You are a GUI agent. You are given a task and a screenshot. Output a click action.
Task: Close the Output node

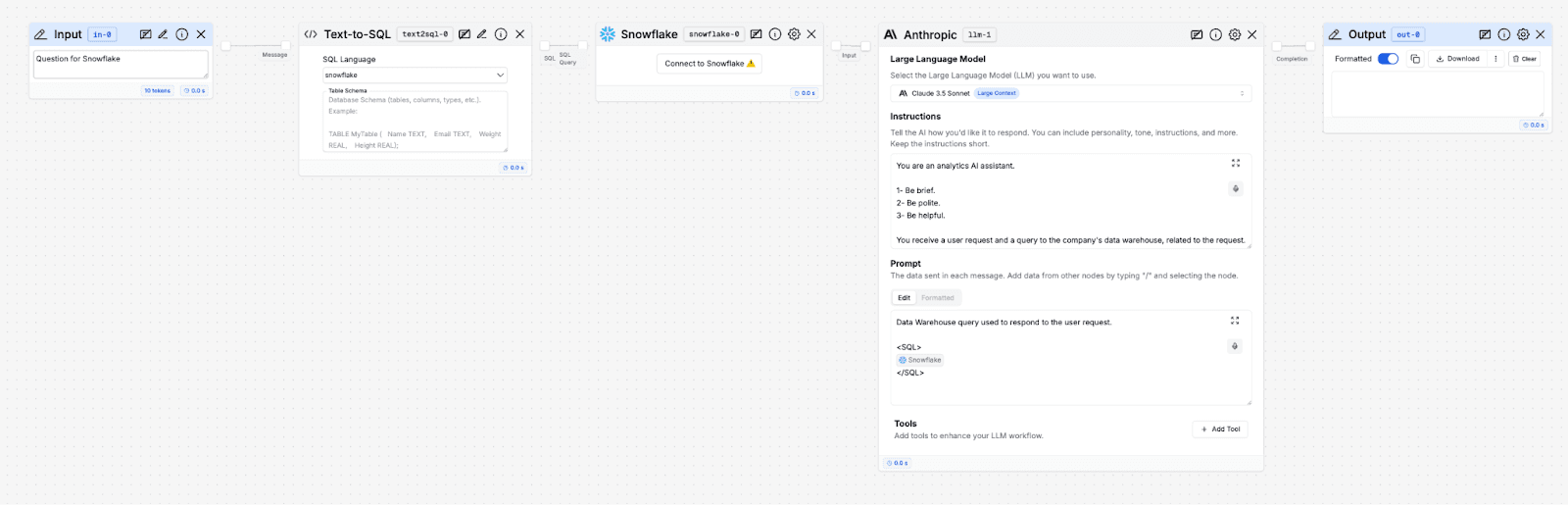pyautogui.click(x=1541, y=34)
